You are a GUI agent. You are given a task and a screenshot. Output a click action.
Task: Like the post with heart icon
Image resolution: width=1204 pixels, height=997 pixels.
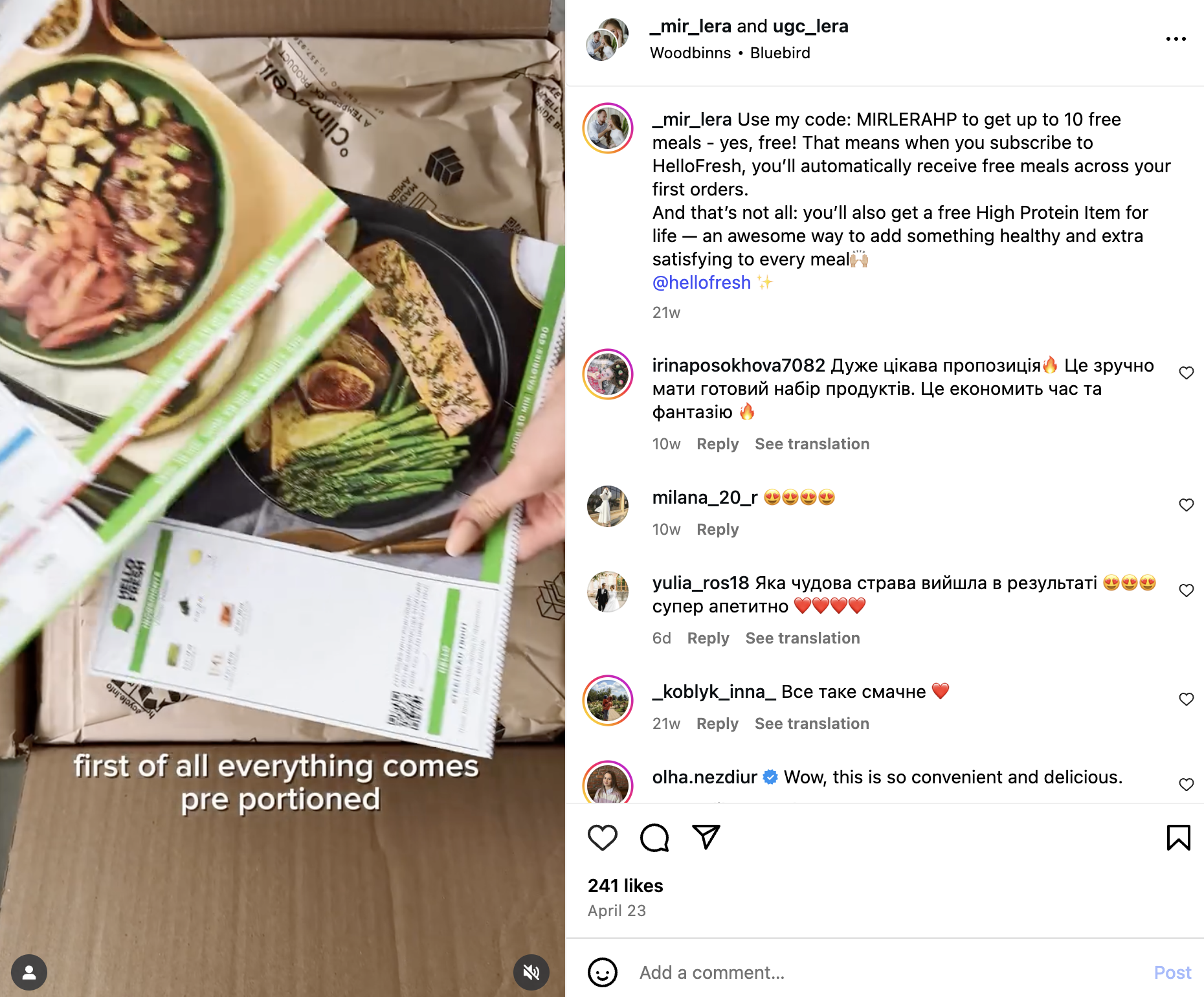(602, 838)
